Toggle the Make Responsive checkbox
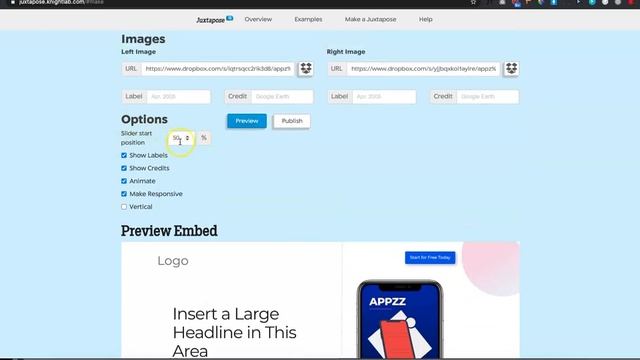The image size is (640, 360). tap(124, 194)
